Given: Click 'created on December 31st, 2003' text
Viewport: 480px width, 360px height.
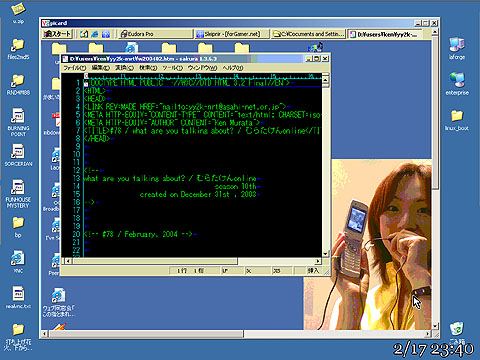Looking at the screenshot, I should (x=198, y=195).
